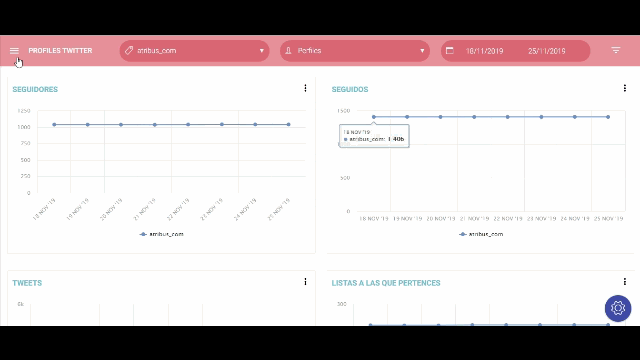Screen dimensions: 640x360
Task: Open options menu for Listas chart
Action: [x=624, y=282]
